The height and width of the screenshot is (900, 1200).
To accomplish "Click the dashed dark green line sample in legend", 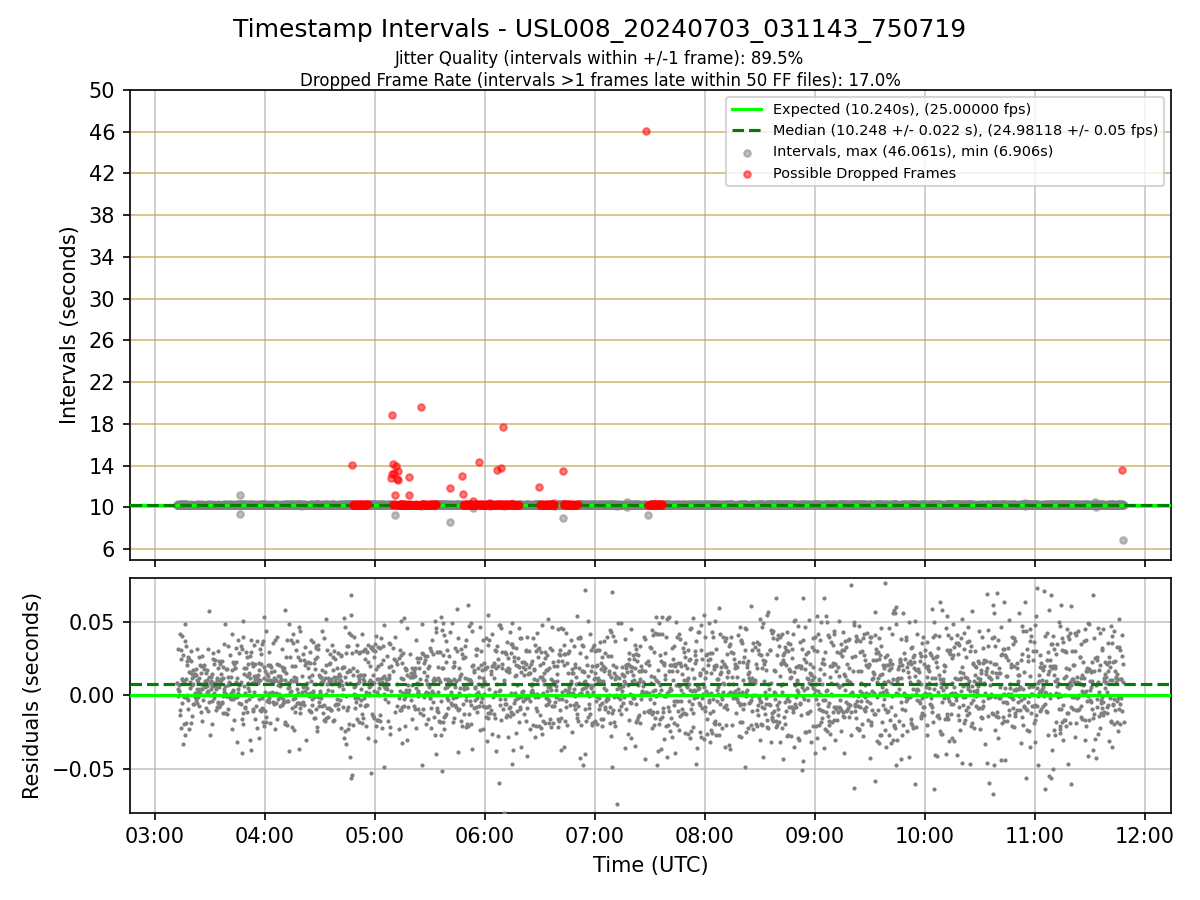I will (x=748, y=130).
